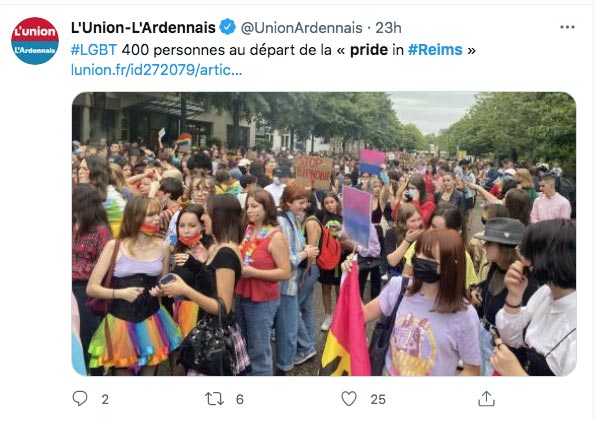Open the pride march photo
The width and height of the screenshot is (600, 421).
(324, 234)
